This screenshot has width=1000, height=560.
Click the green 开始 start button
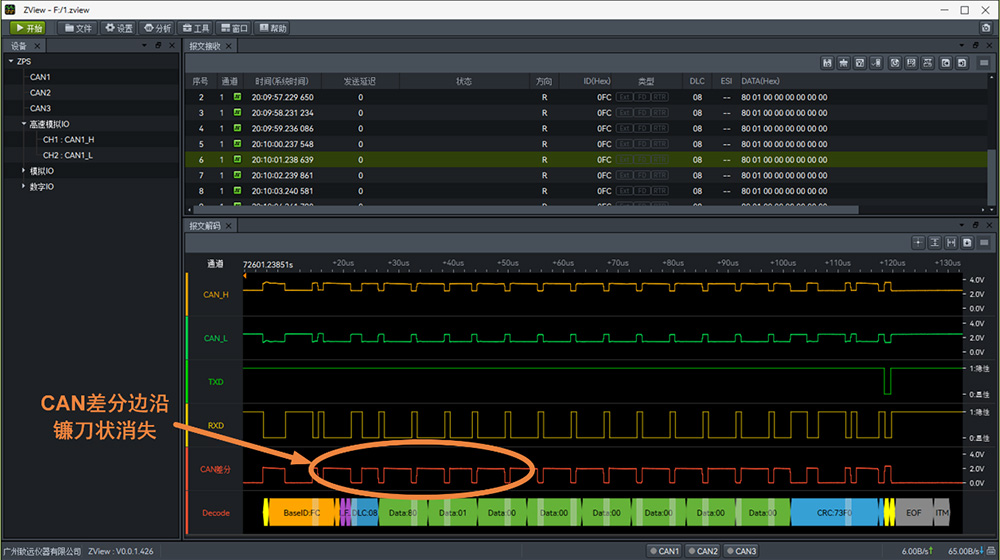pos(29,28)
